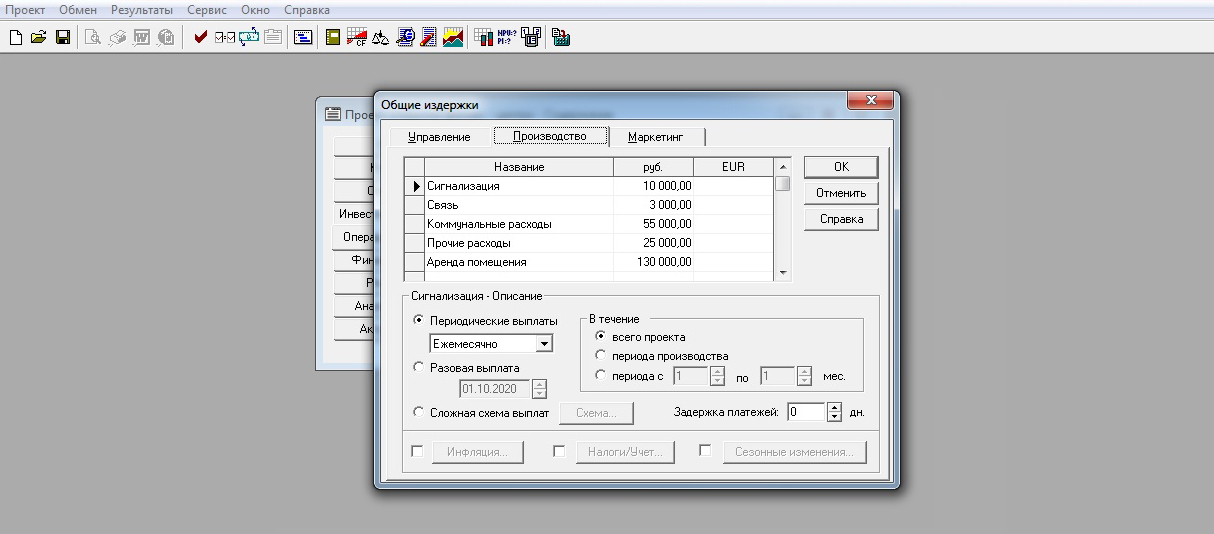The image size is (1214, 534).
Task: Save the project with the floppy disk icon
Action: pos(62,37)
